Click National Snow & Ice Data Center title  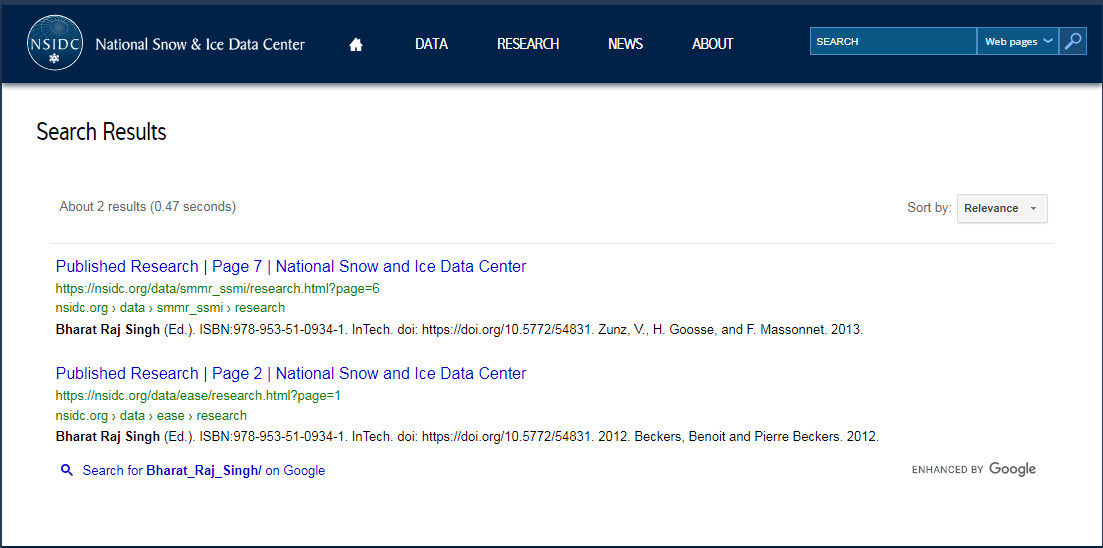pyautogui.click(x=200, y=44)
